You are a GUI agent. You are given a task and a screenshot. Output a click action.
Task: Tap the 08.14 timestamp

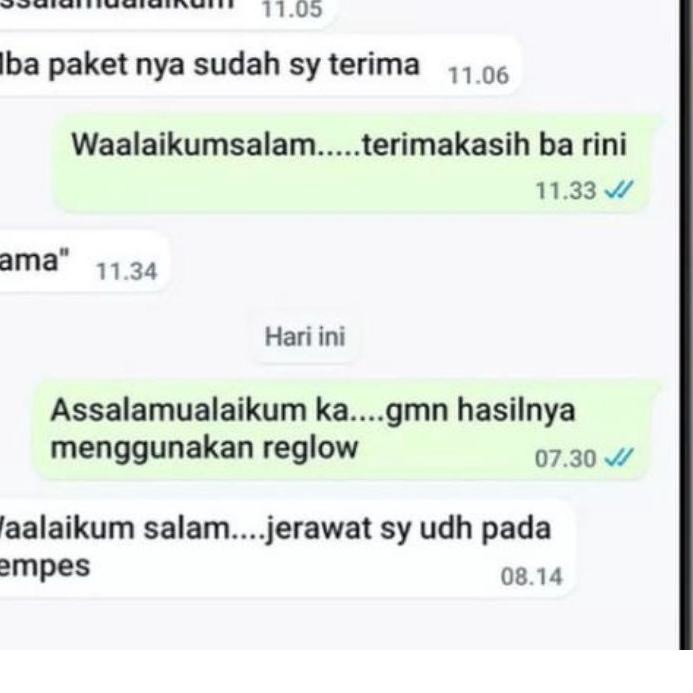[x=531, y=577]
